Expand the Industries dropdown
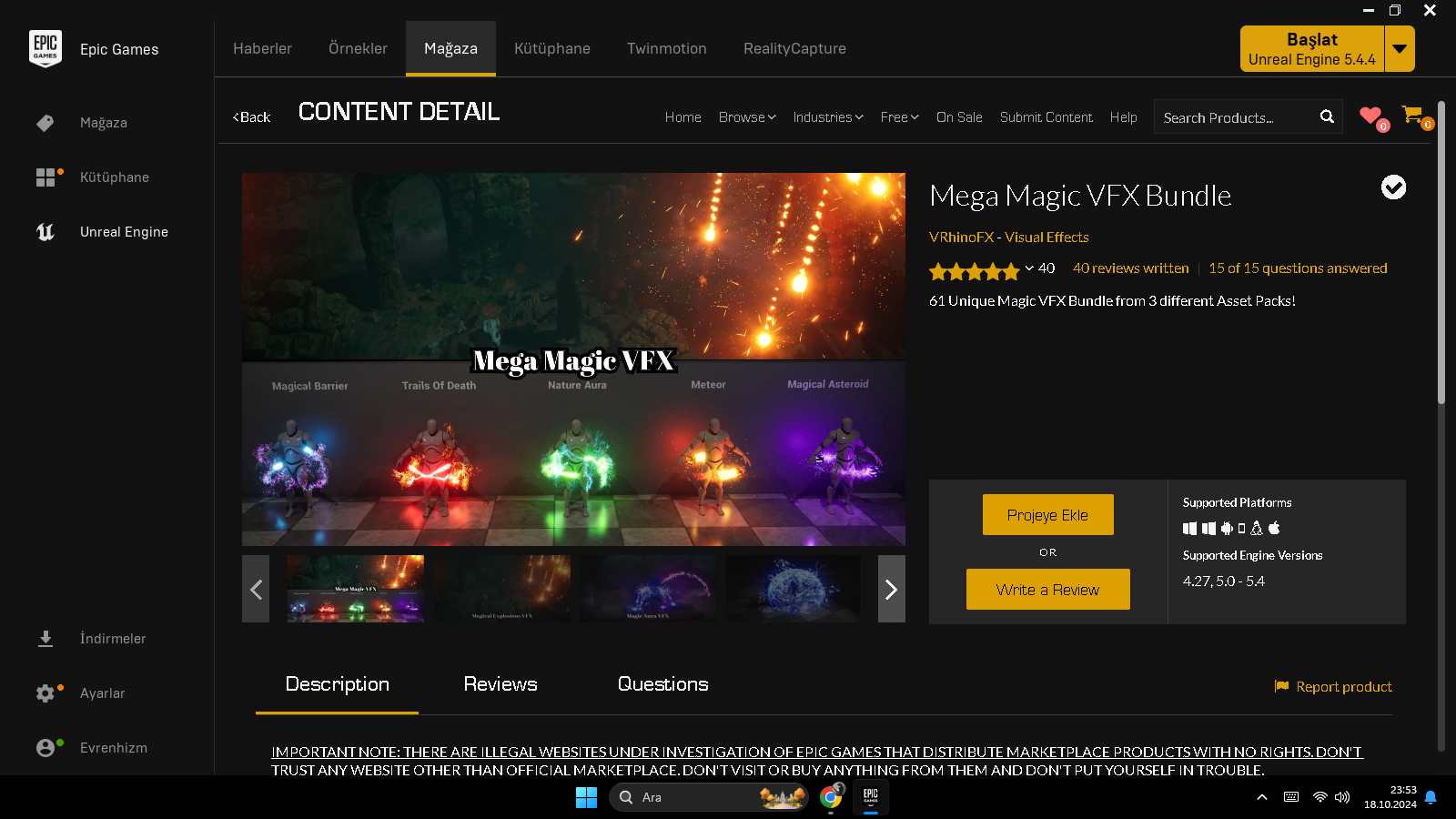Image resolution: width=1456 pixels, height=819 pixels. coord(828,117)
